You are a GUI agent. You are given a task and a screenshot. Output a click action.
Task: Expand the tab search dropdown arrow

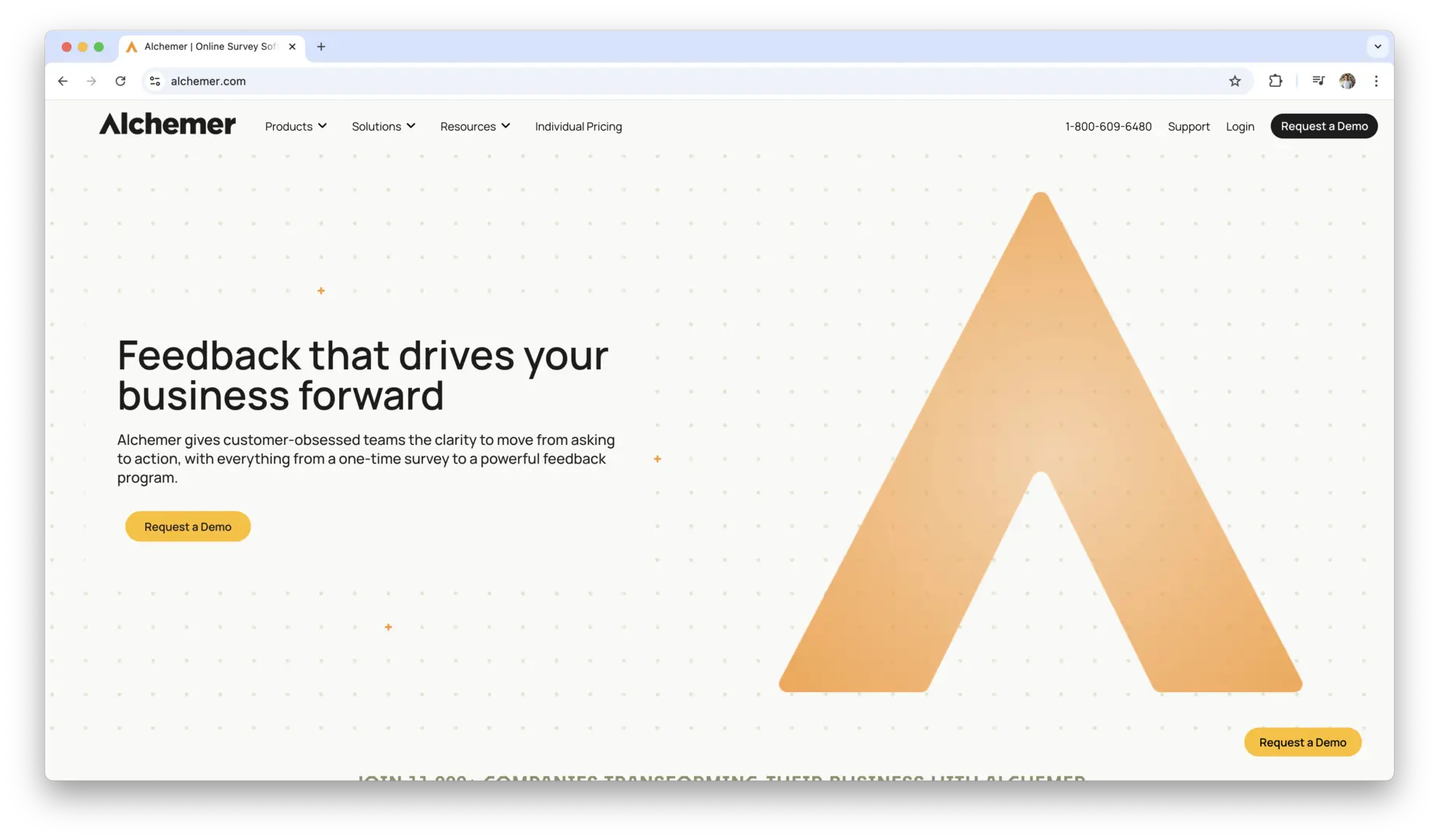pos(1378,47)
